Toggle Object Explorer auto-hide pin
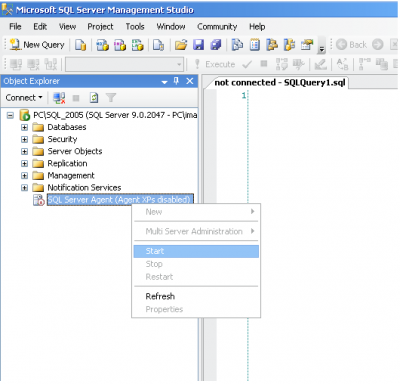This screenshot has height=384, width=400. click(x=176, y=81)
